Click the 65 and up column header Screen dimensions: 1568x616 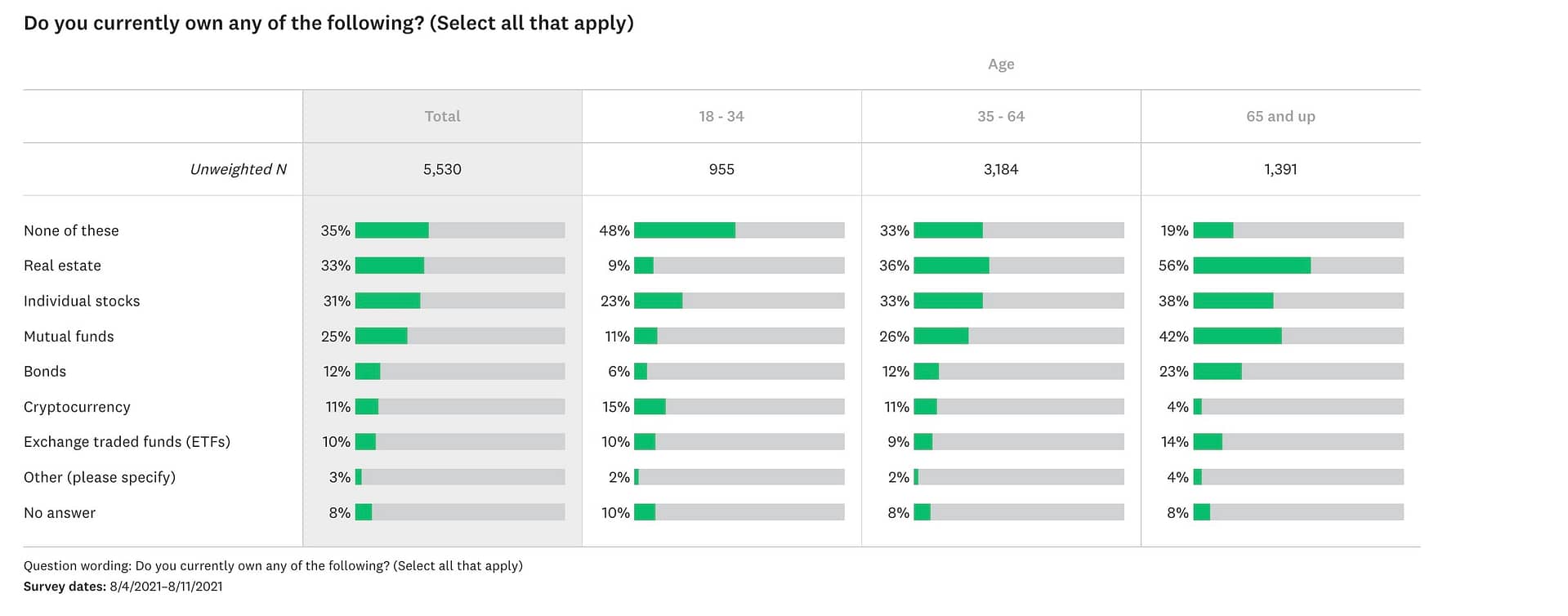pos(1280,116)
